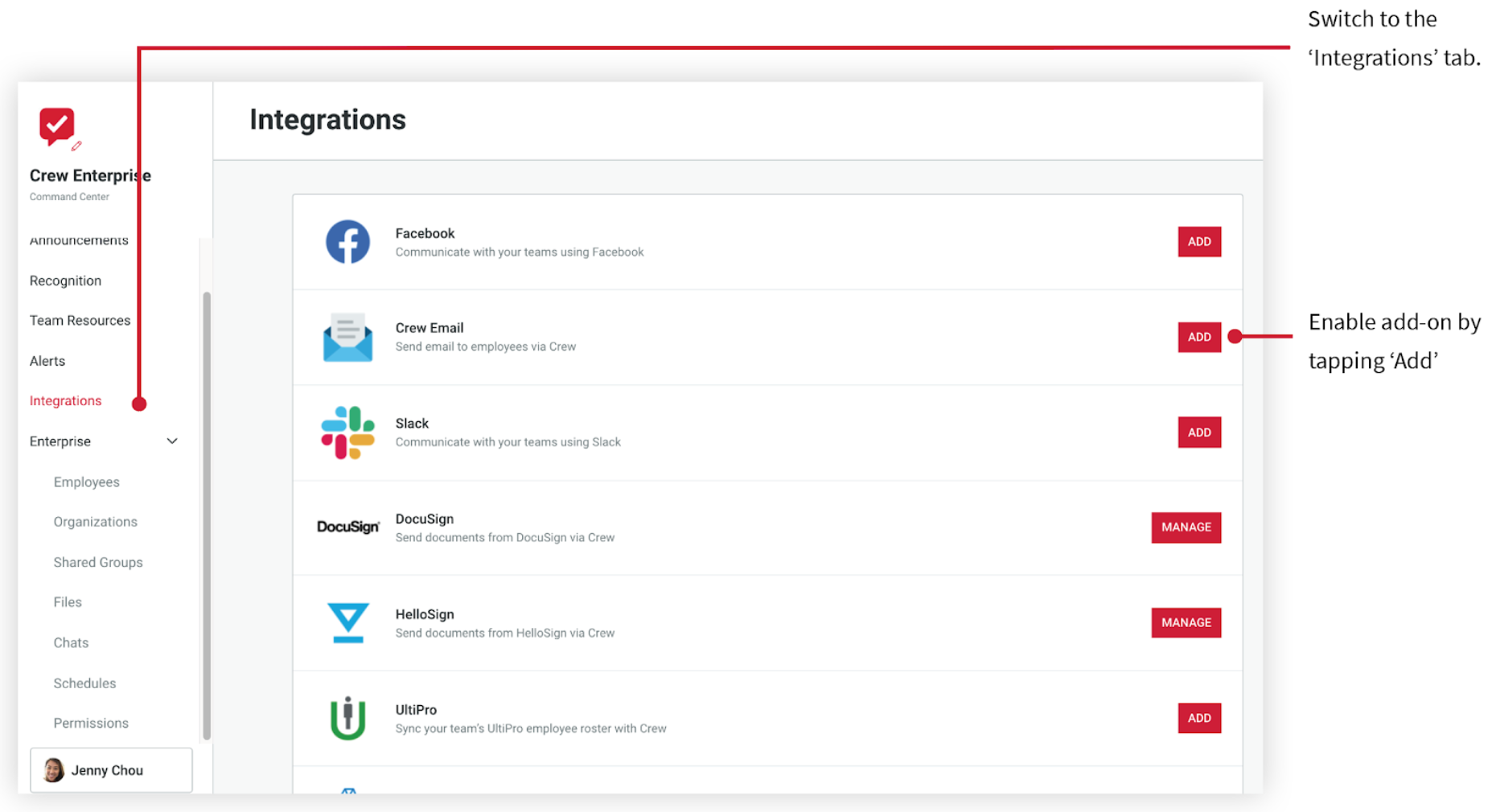Click the UltiPro title text

(x=416, y=710)
